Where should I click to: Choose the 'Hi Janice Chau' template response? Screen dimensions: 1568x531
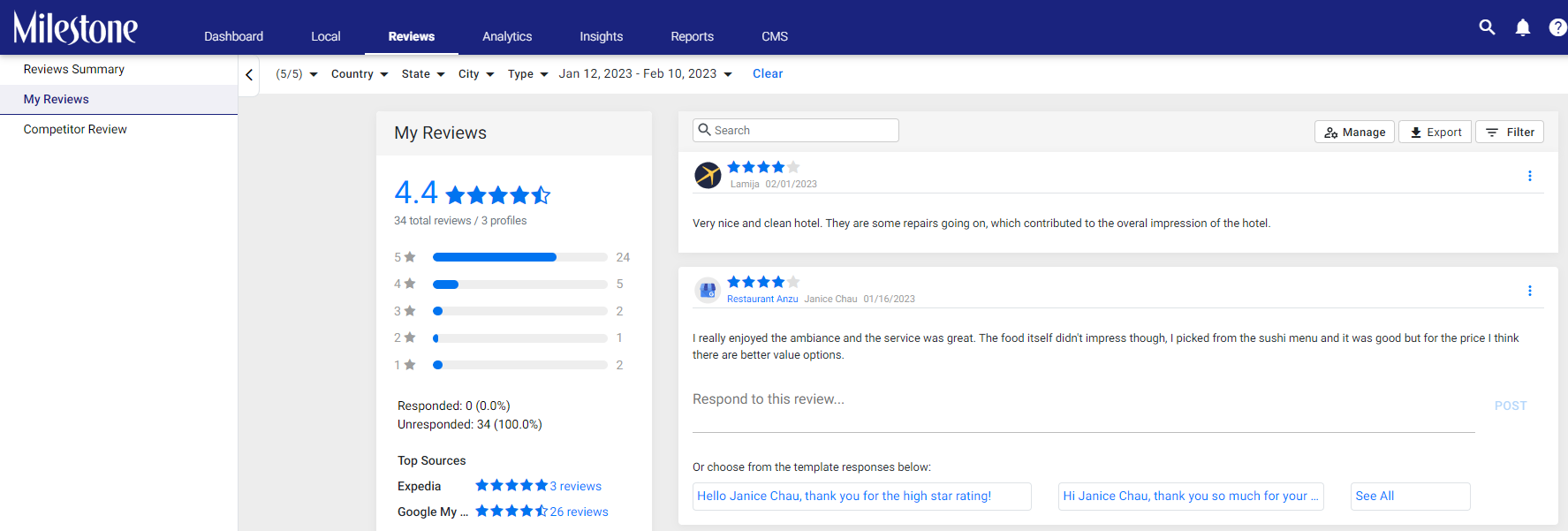point(1191,497)
